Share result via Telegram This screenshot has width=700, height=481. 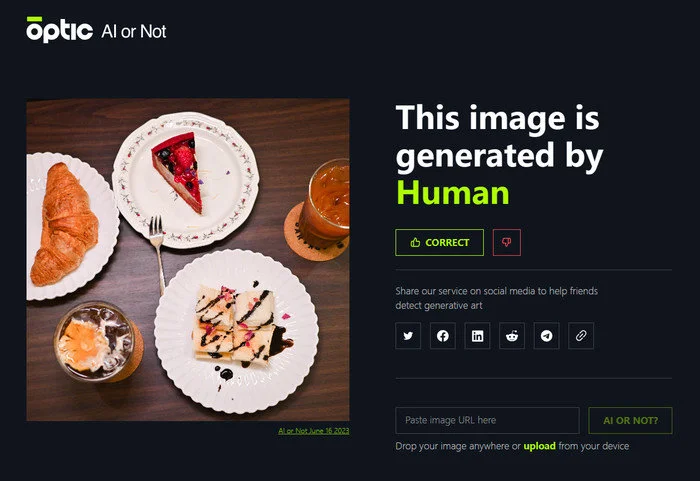pyautogui.click(x=546, y=335)
